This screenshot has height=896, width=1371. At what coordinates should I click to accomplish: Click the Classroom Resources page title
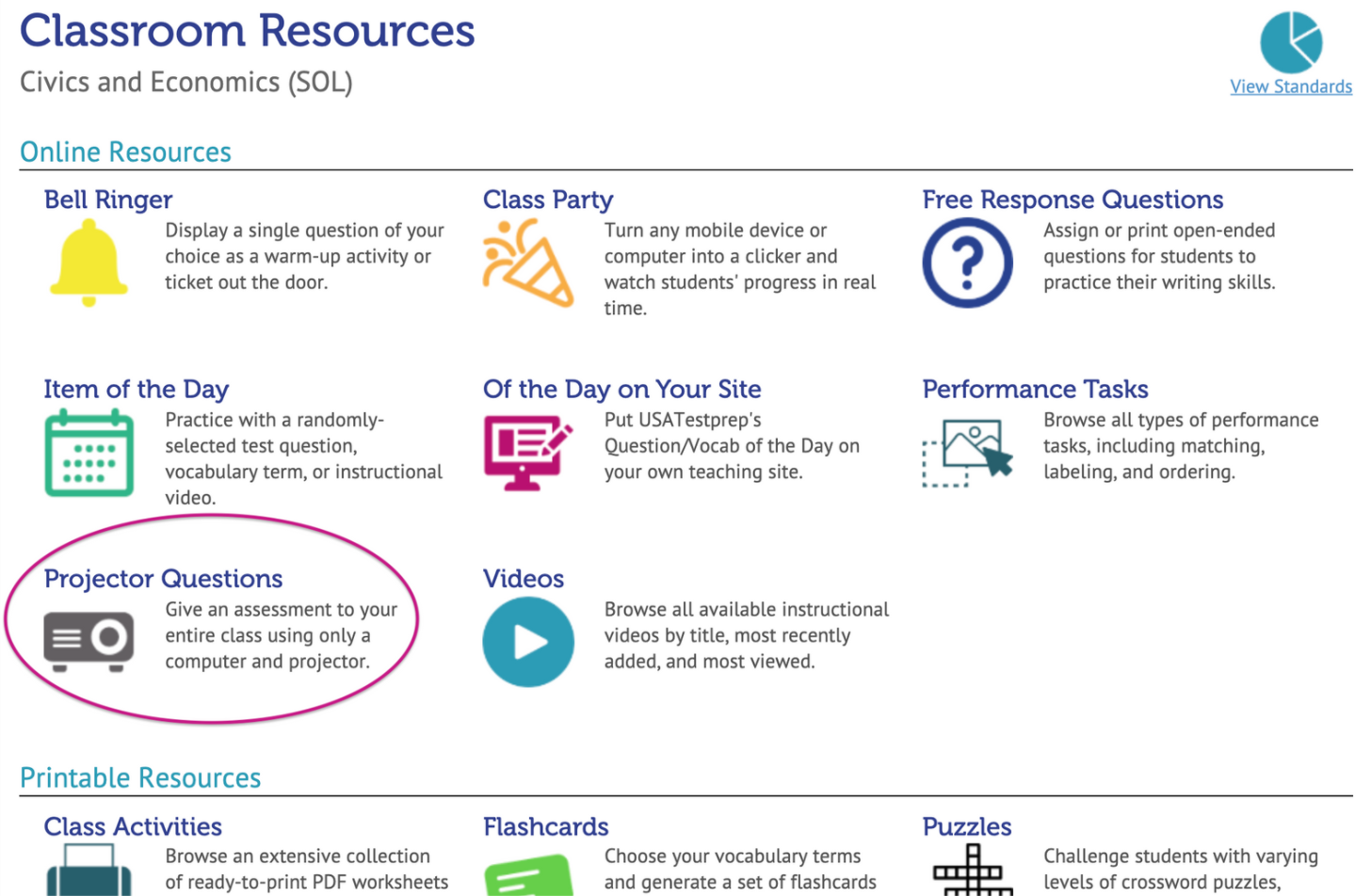pos(247,30)
